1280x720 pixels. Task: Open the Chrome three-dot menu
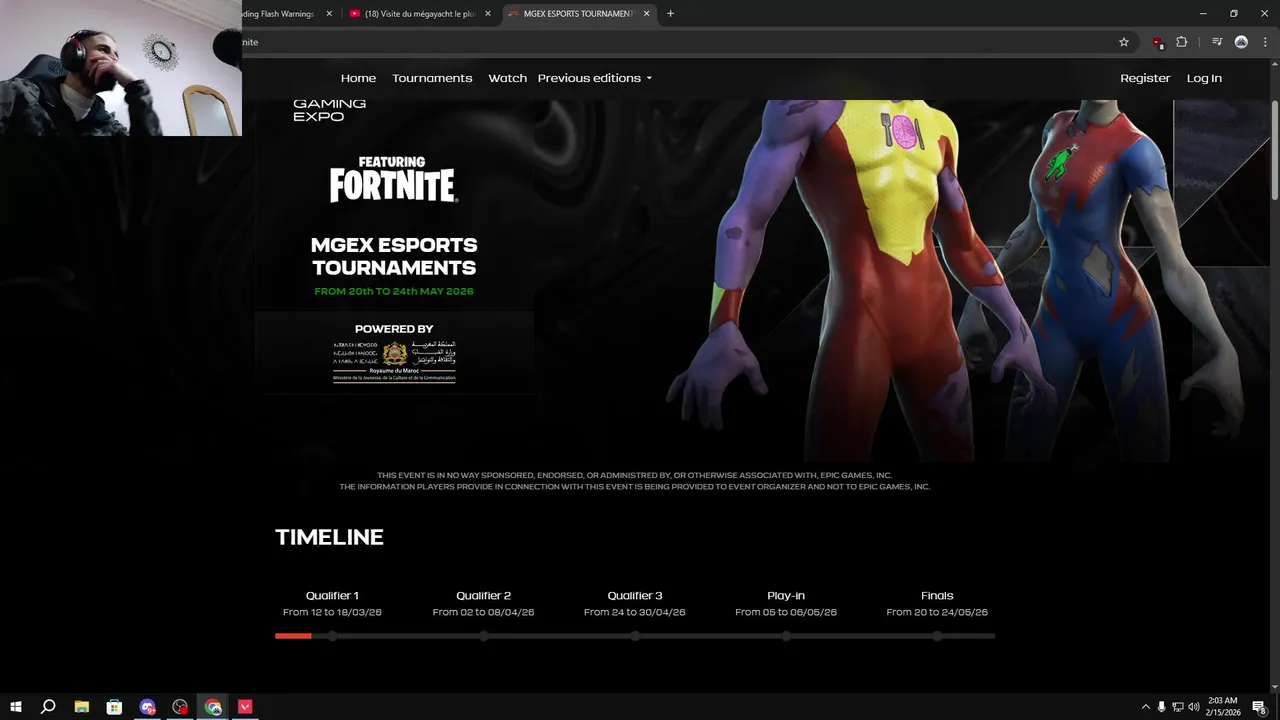point(1265,42)
